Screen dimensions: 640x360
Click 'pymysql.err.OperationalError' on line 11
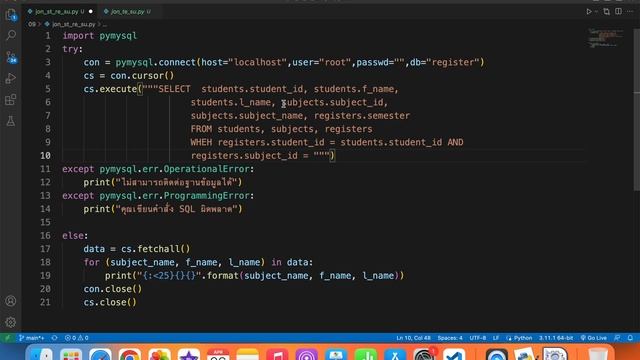pyautogui.click(x=175, y=169)
